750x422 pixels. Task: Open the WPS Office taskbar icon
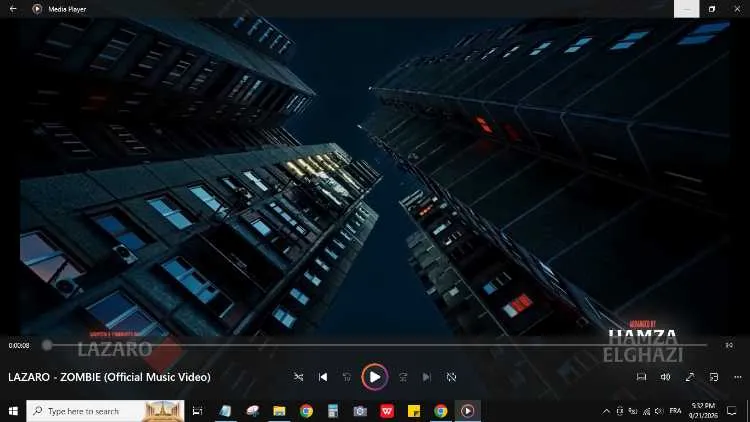(x=387, y=411)
